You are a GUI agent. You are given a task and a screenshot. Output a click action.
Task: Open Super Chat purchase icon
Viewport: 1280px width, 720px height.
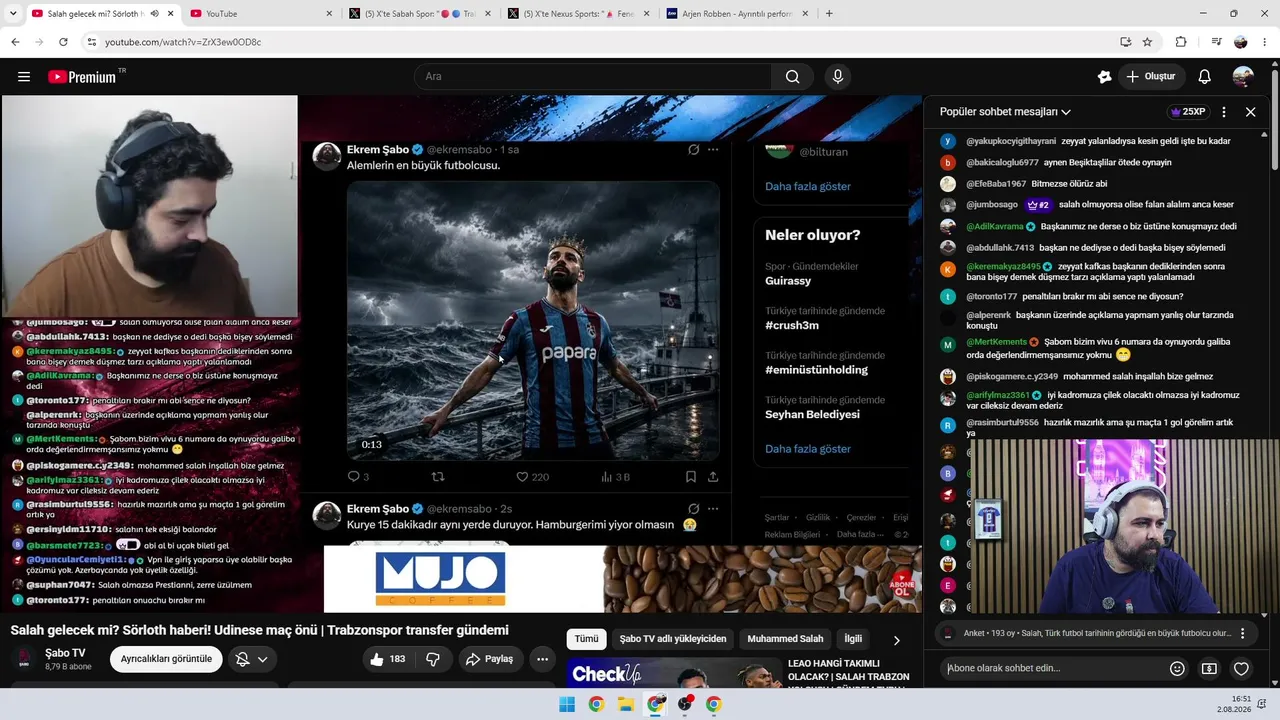pos(1209,668)
